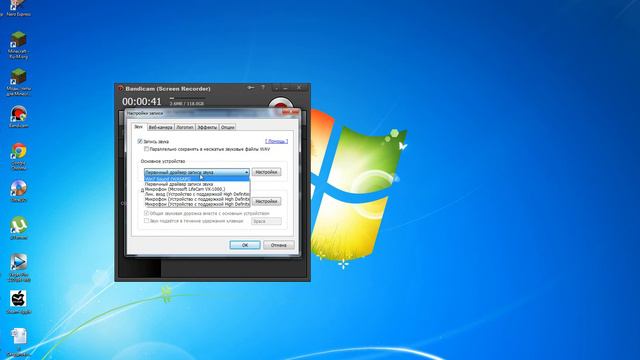The height and width of the screenshot is (360, 640).
Task: Click the Bandicam recording timer 00:00:41
Action: tap(142, 101)
